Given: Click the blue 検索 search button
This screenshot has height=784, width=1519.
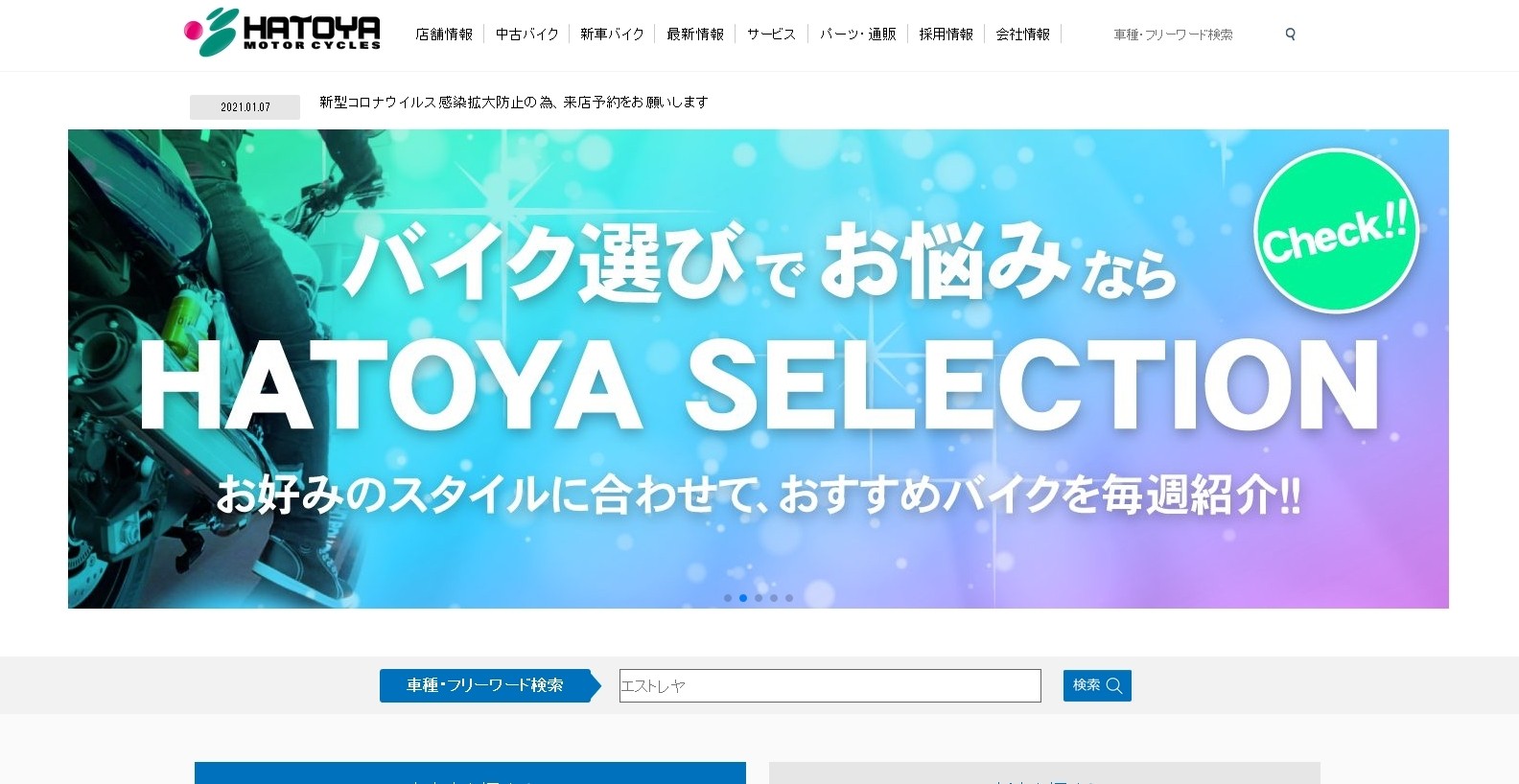Looking at the screenshot, I should pyautogui.click(x=1097, y=685).
